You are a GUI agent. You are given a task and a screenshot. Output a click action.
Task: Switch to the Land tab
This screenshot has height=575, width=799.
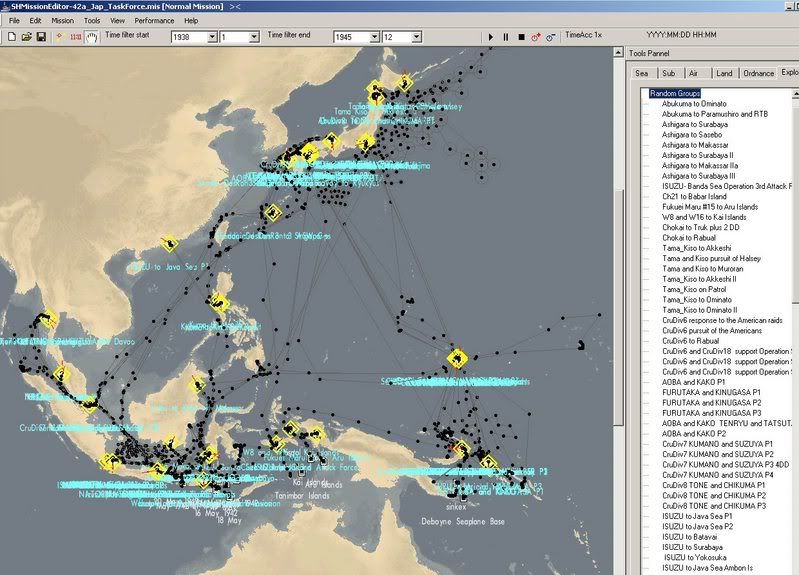pos(724,73)
